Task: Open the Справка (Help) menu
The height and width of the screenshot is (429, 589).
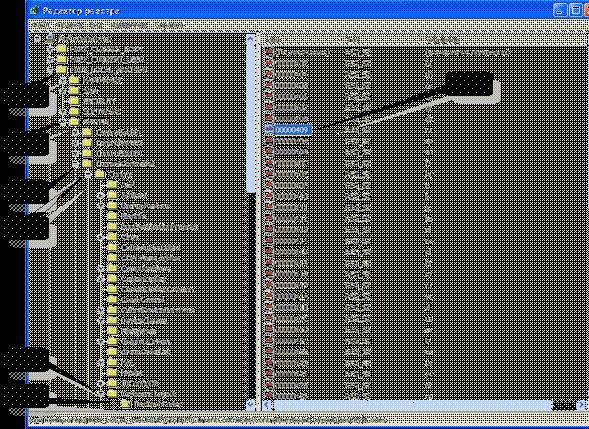Action: (169, 26)
